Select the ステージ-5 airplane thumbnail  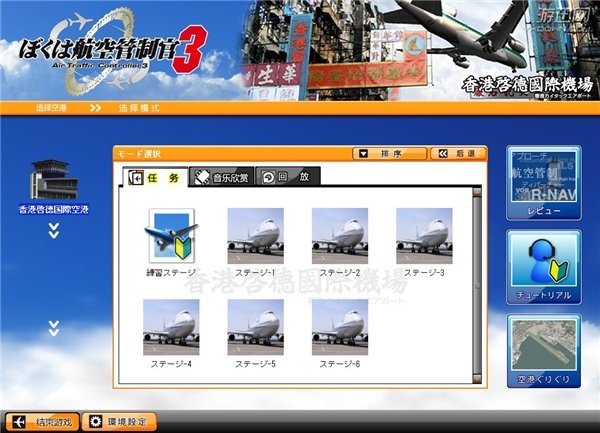click(256, 327)
